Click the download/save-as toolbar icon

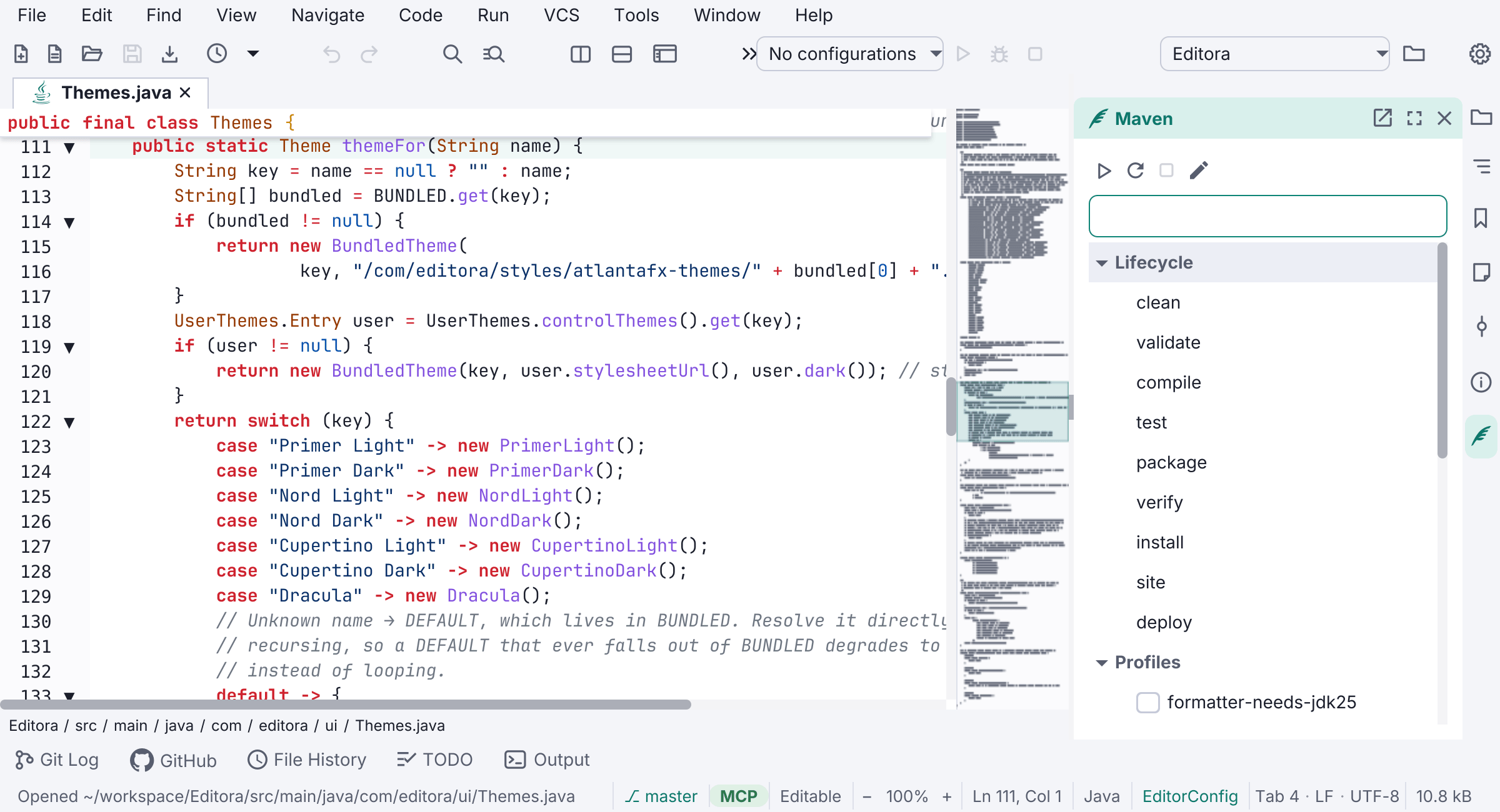click(169, 54)
